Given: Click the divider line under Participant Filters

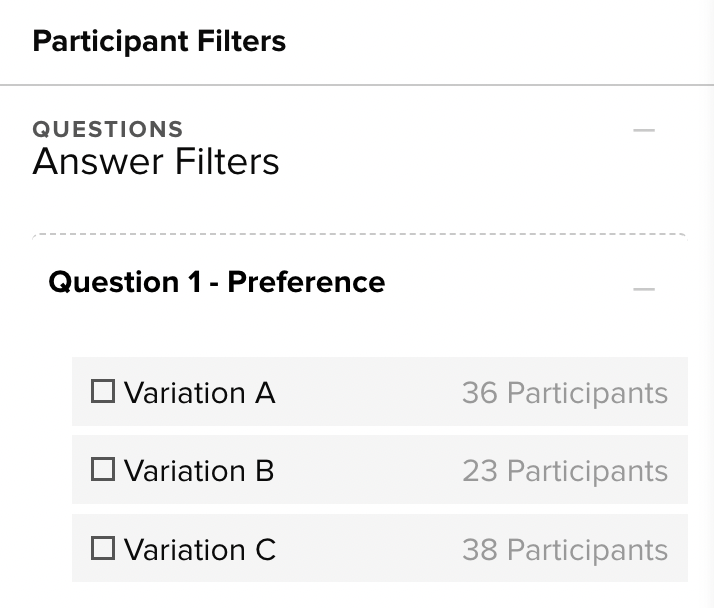Looking at the screenshot, I should pyautogui.click(x=357, y=85).
